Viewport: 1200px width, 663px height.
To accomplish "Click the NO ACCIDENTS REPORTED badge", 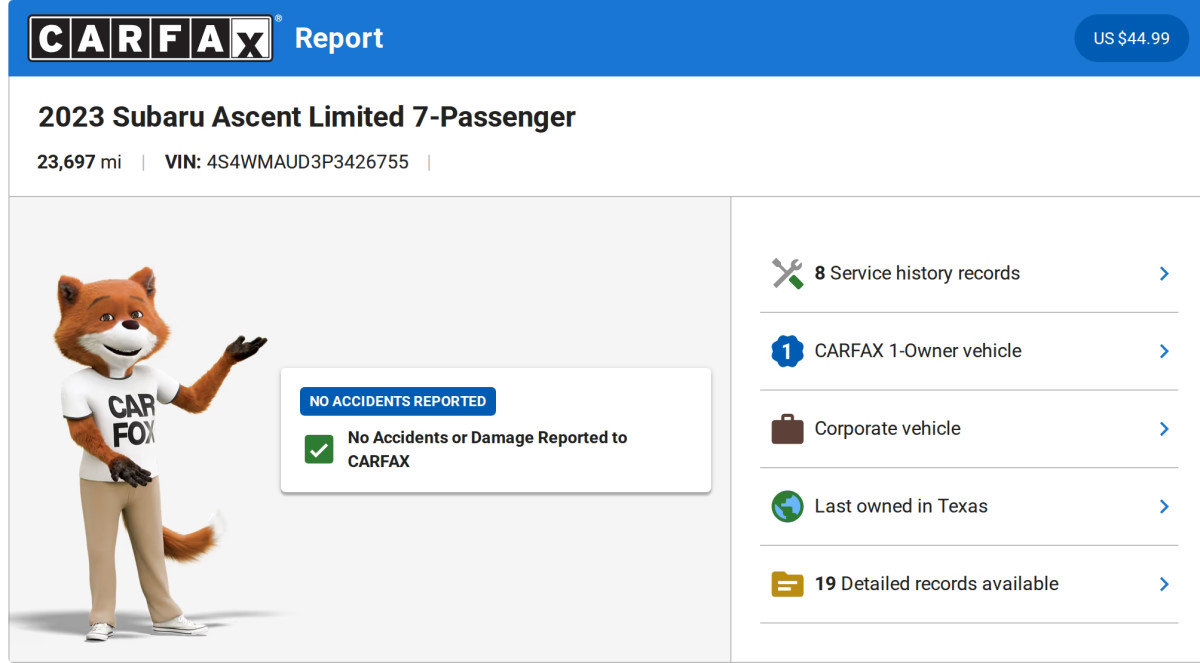I will coord(397,401).
